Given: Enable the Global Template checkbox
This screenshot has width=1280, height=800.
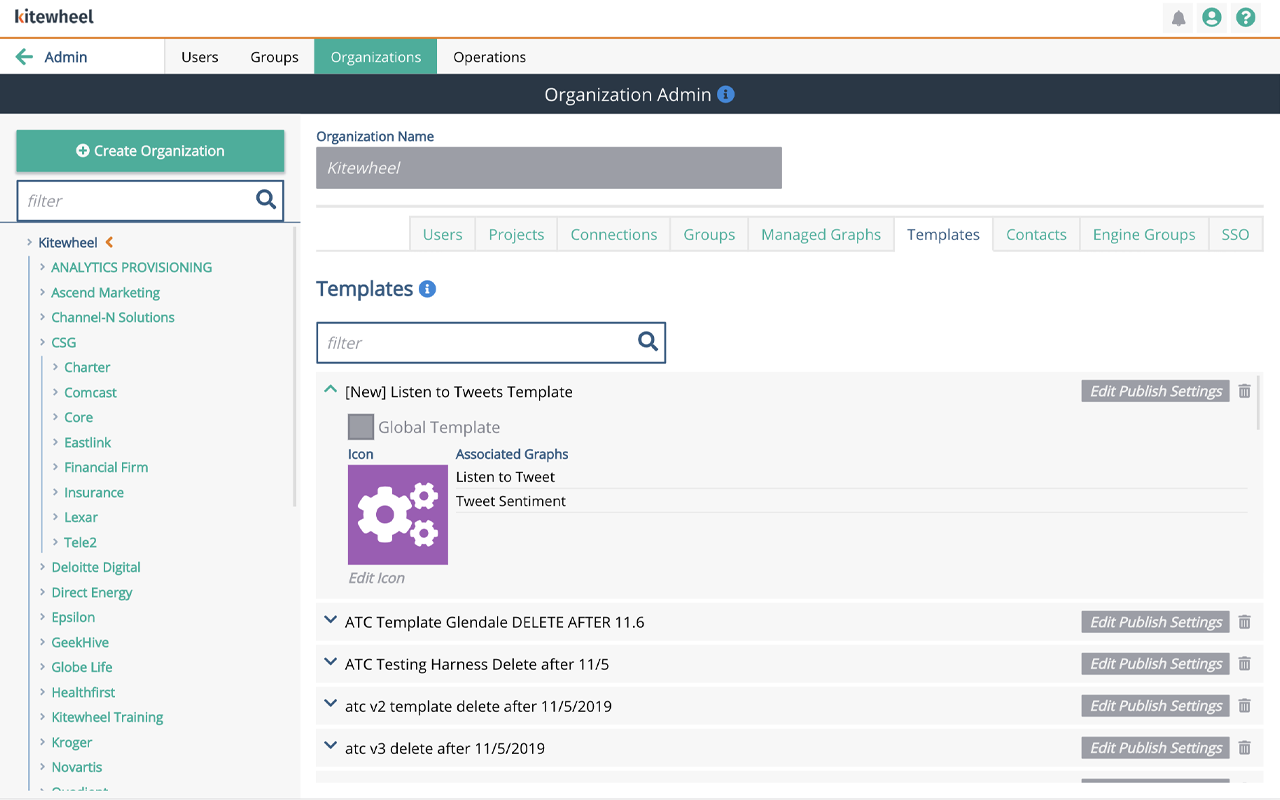Looking at the screenshot, I should tap(361, 427).
